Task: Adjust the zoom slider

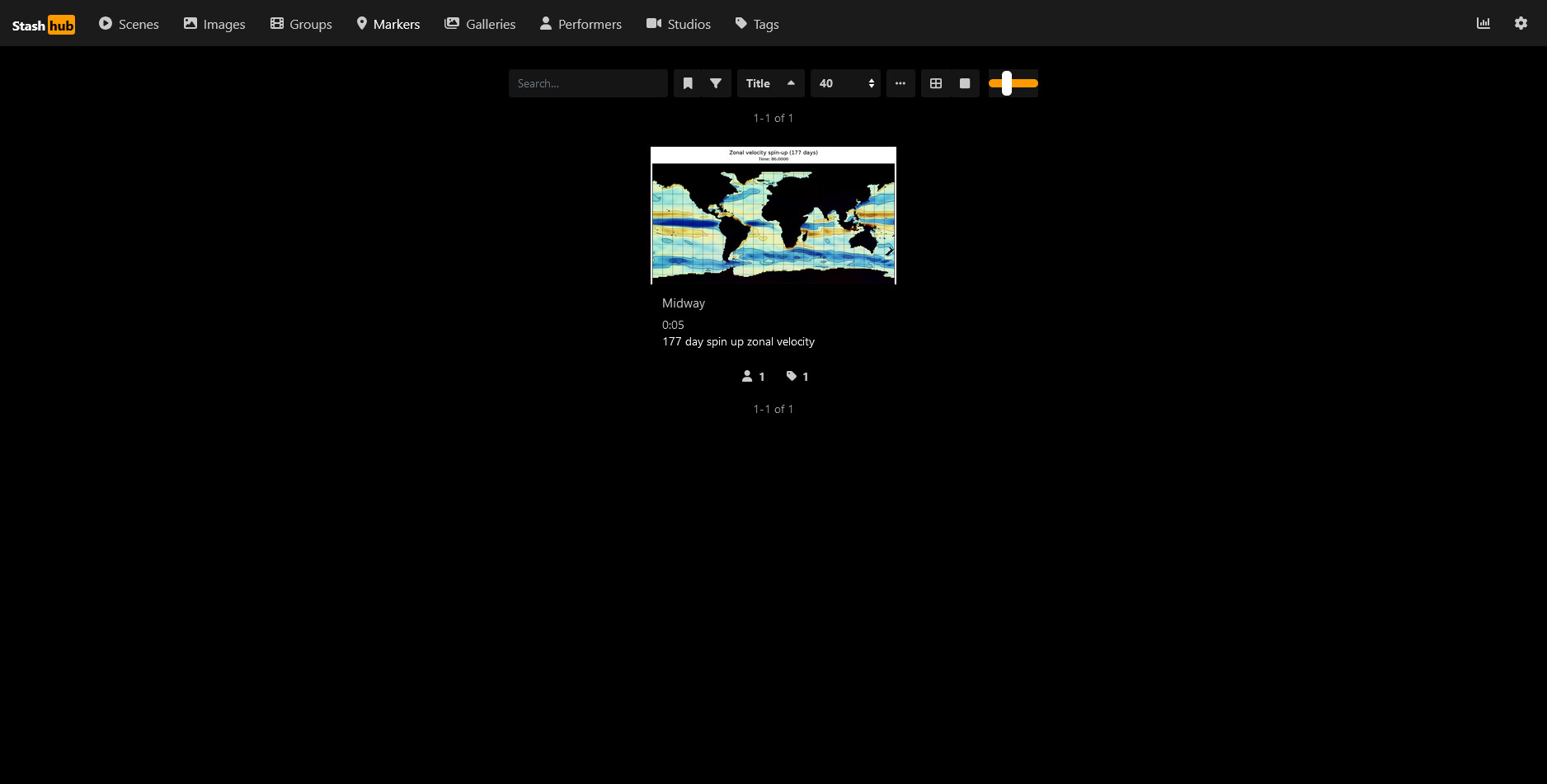Action: click(1013, 83)
